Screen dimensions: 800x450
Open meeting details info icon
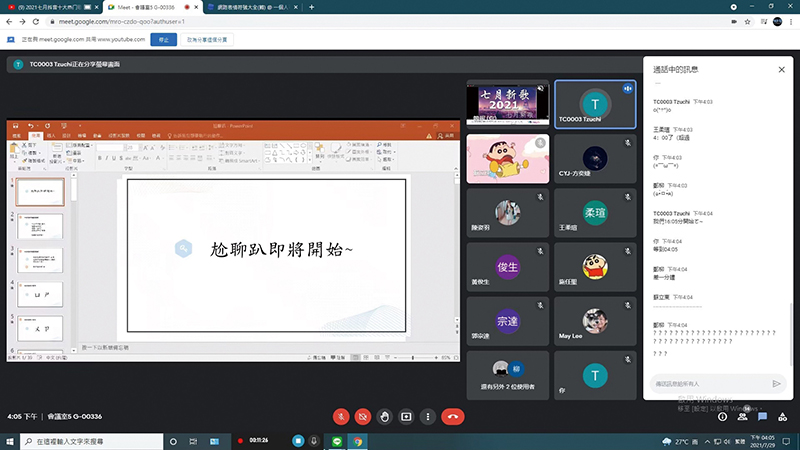point(722,417)
